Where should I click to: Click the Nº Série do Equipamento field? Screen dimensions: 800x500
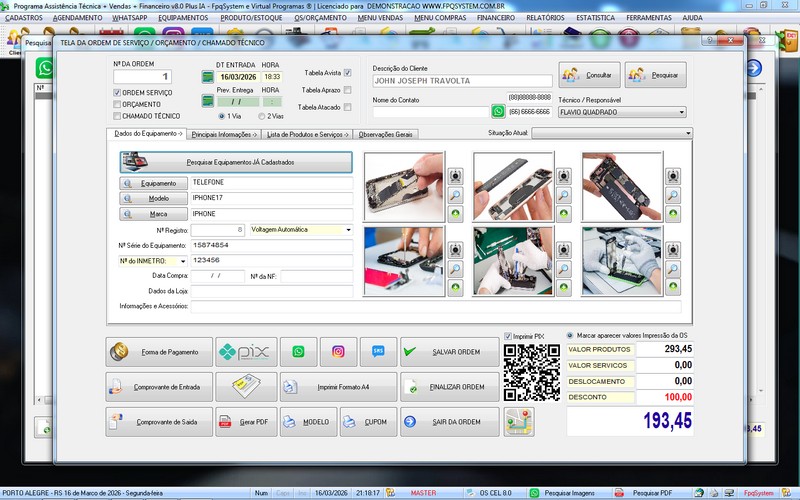[271, 245]
